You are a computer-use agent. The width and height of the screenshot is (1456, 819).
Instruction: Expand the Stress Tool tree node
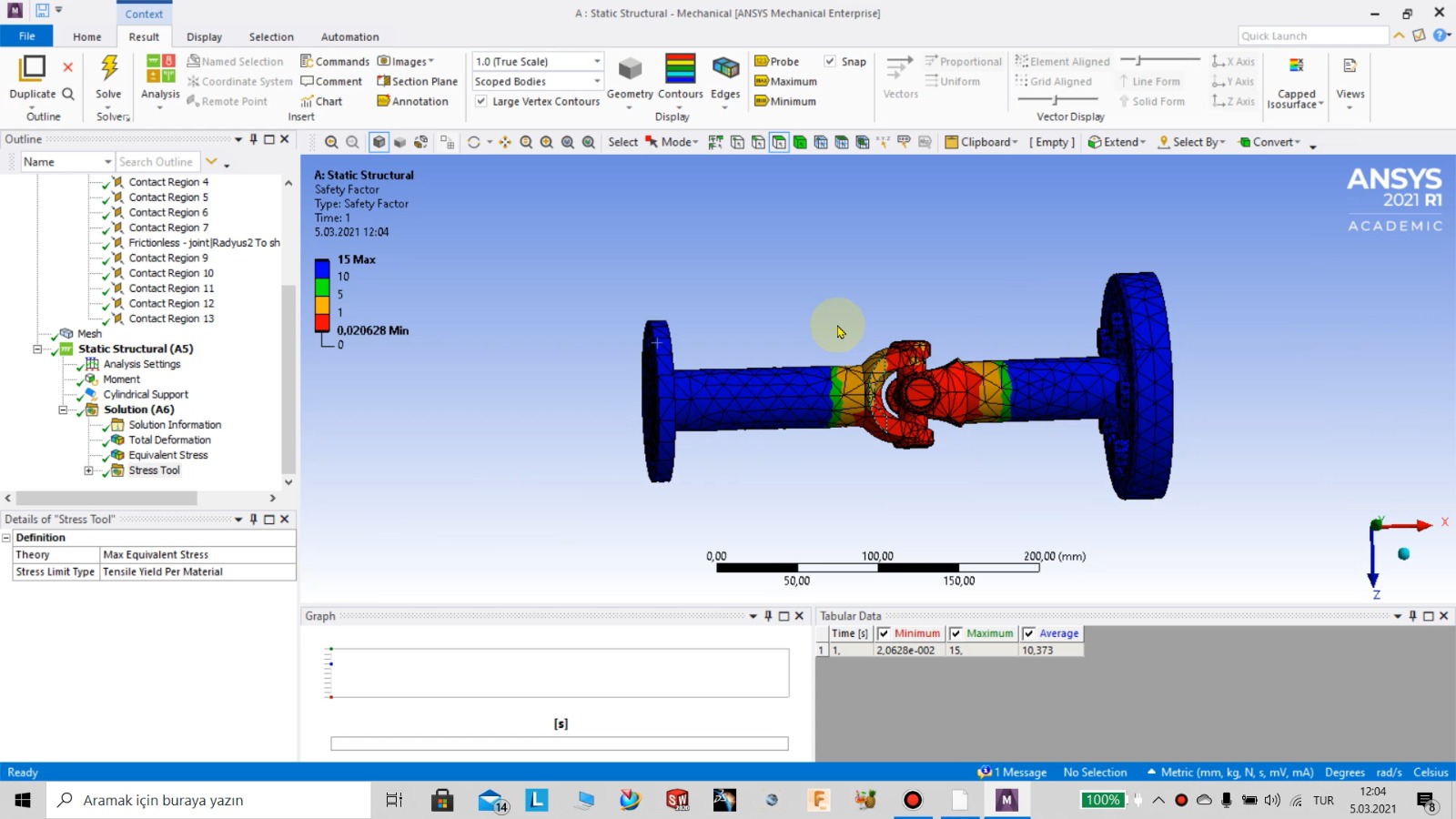point(88,470)
